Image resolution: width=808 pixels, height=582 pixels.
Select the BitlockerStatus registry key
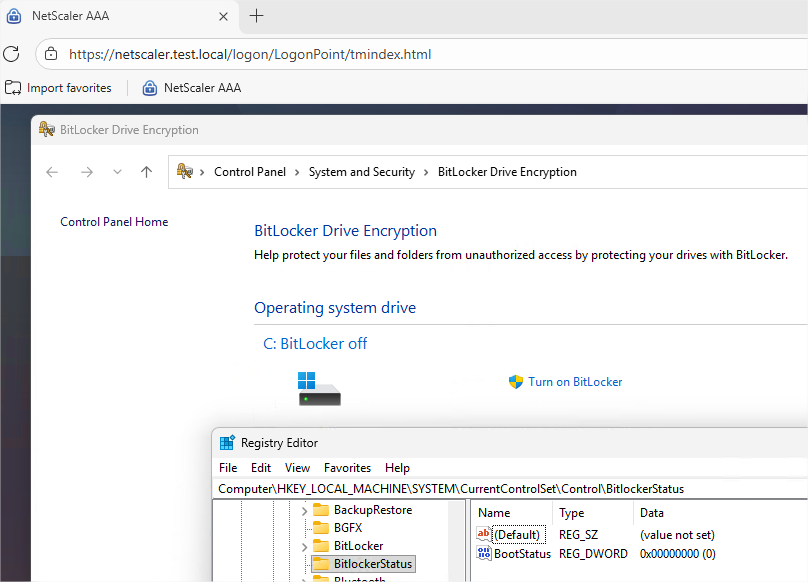pos(373,564)
